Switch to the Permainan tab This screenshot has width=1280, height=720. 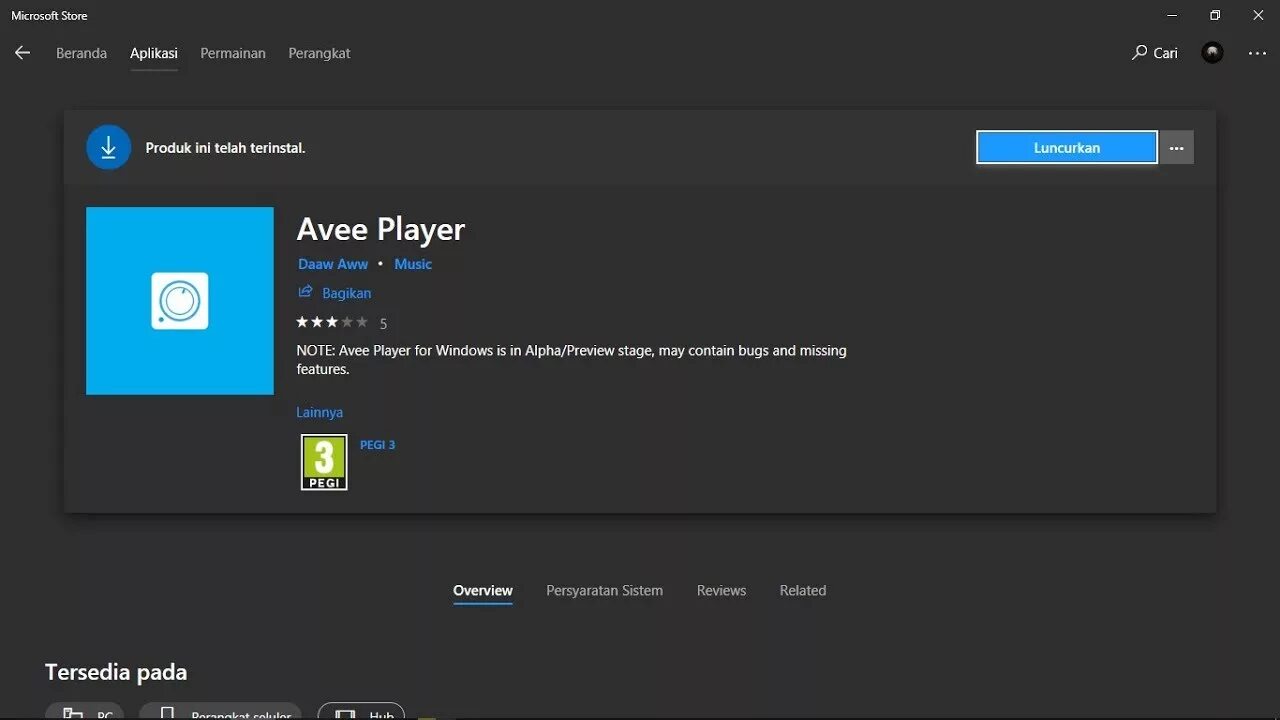(x=233, y=53)
